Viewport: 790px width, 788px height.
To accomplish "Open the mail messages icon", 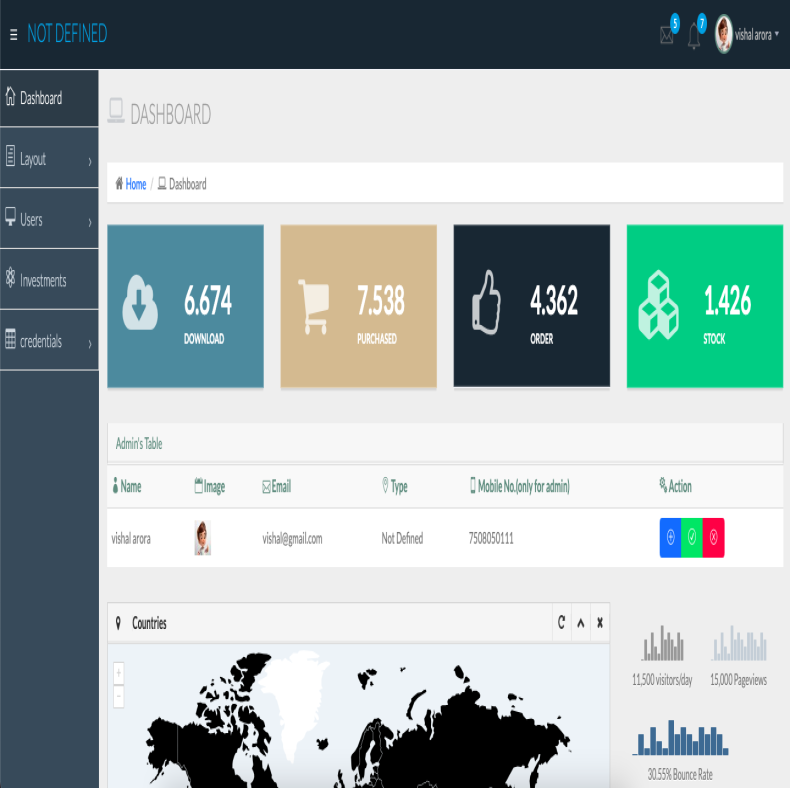I will [x=667, y=35].
